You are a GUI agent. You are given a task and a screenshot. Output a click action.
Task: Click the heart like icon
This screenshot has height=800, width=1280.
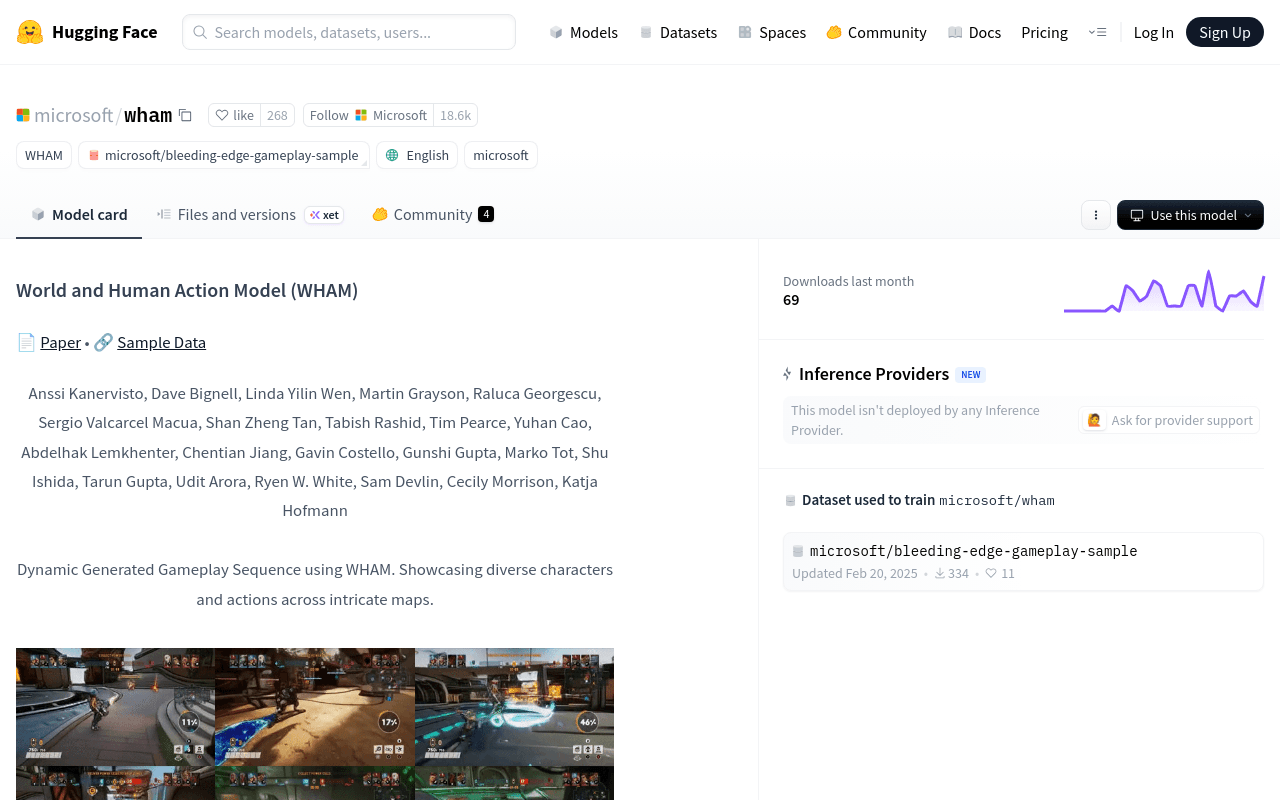222,115
